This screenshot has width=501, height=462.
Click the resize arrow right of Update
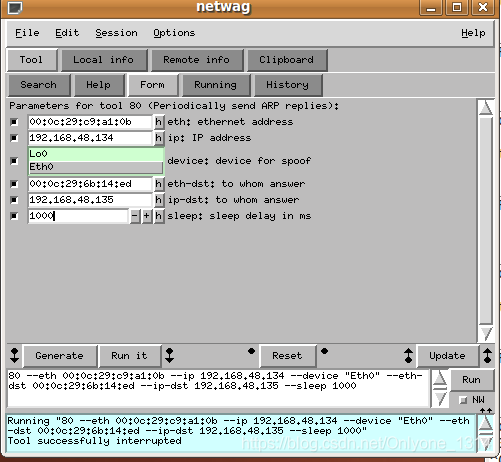pyautogui.click(x=487, y=355)
